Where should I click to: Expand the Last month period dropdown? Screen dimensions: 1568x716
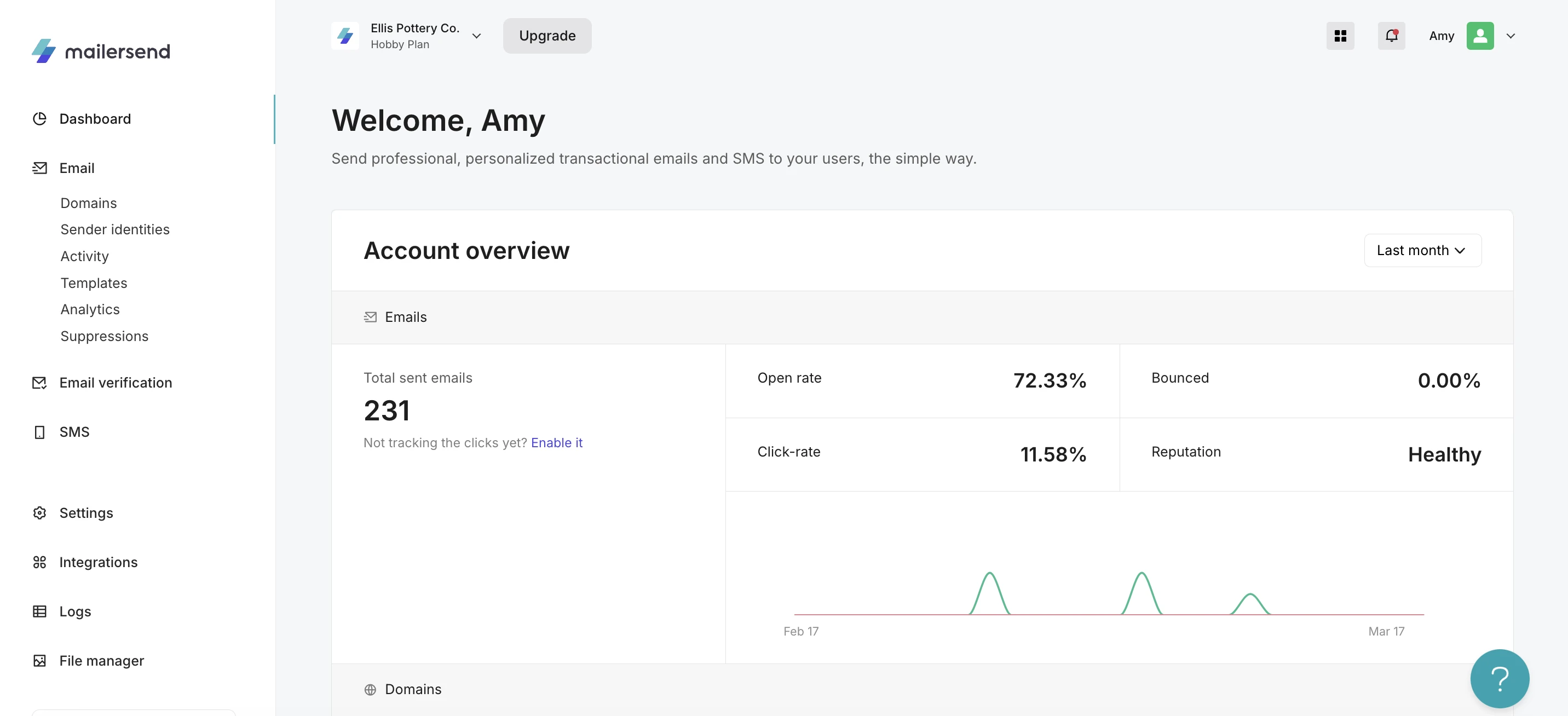tap(1422, 250)
